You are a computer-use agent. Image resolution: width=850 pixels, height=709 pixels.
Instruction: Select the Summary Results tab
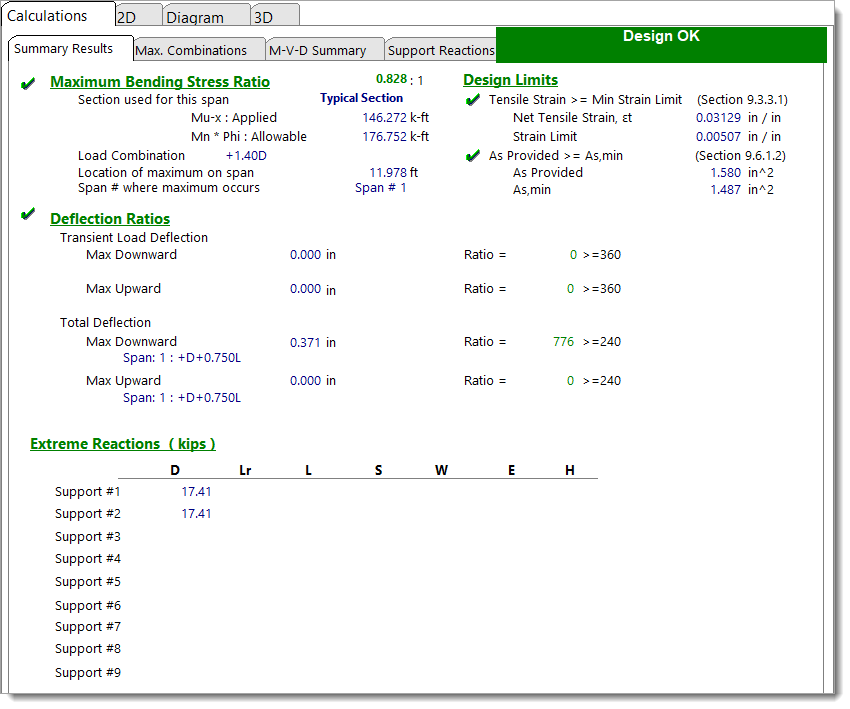(x=69, y=48)
